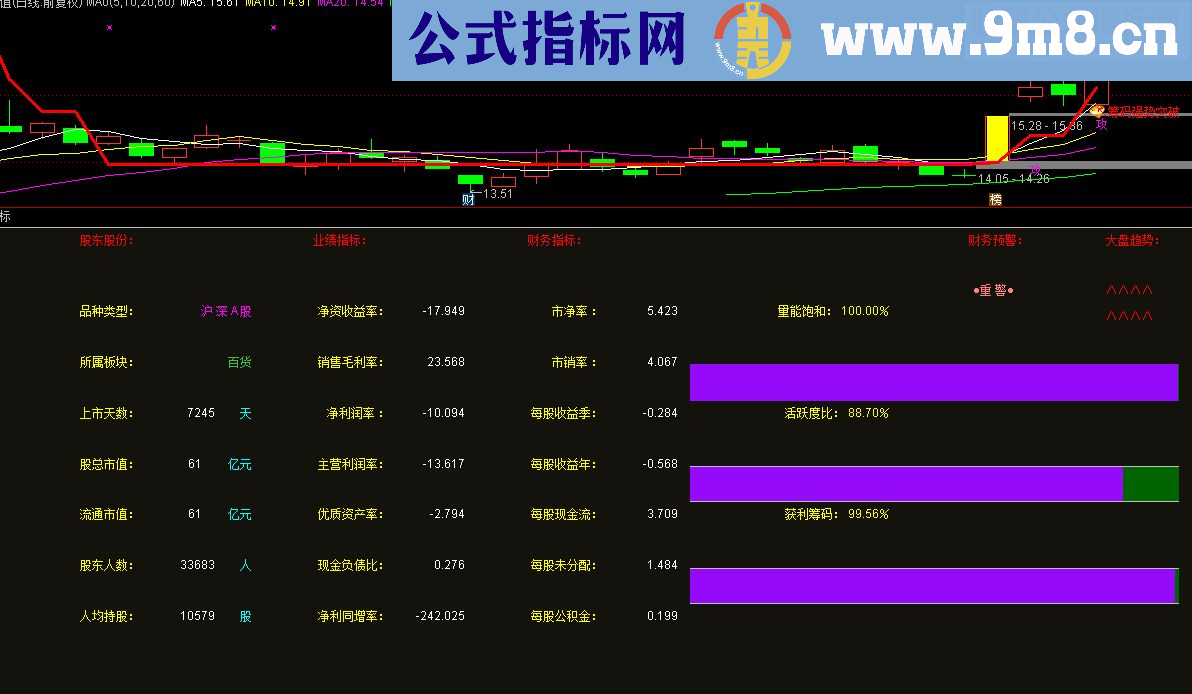Click the •重警• warning indicator under 财务预警
This screenshot has width=1192, height=694.
994,290
